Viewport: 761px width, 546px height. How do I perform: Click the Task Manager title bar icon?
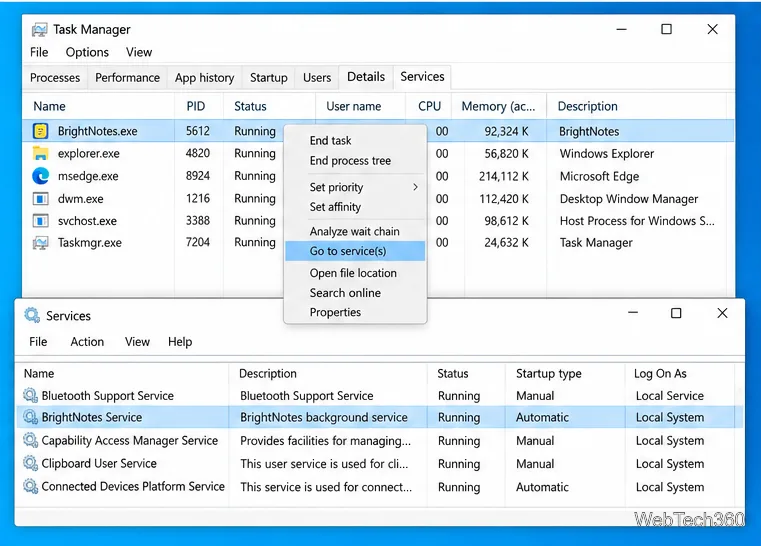coord(39,30)
